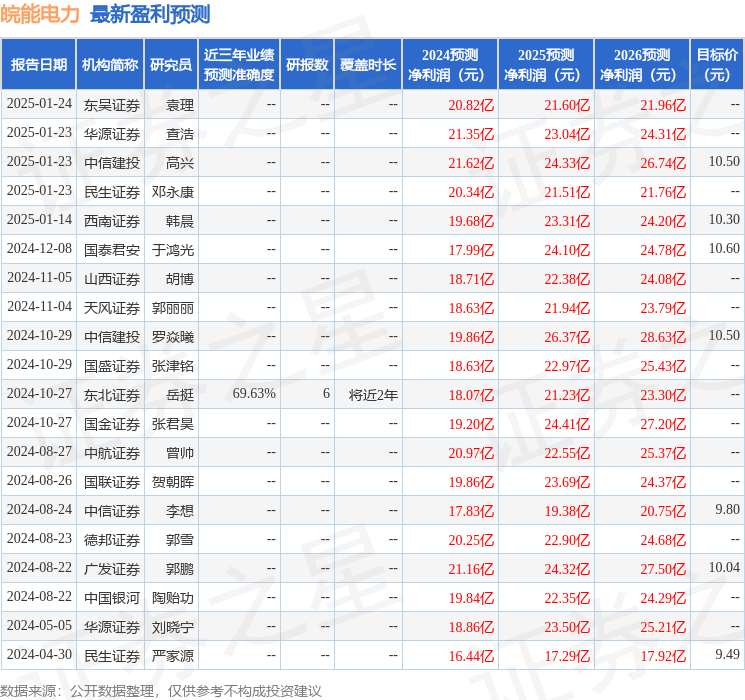Select researcher 邓永康 cell

(172, 192)
